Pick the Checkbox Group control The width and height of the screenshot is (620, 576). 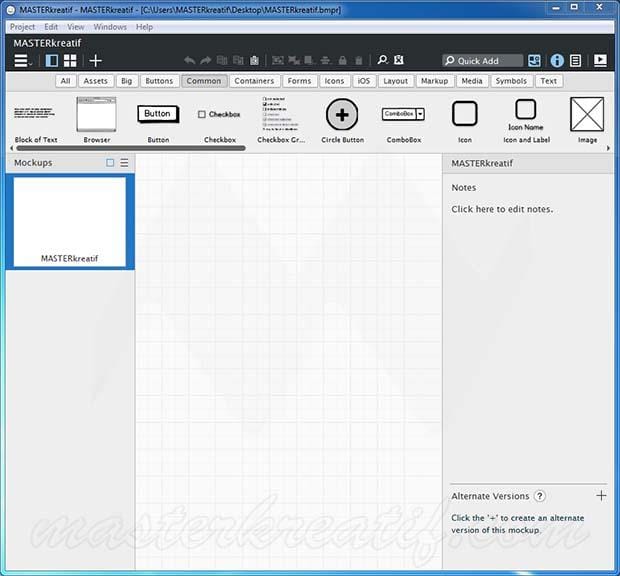pyautogui.click(x=281, y=120)
